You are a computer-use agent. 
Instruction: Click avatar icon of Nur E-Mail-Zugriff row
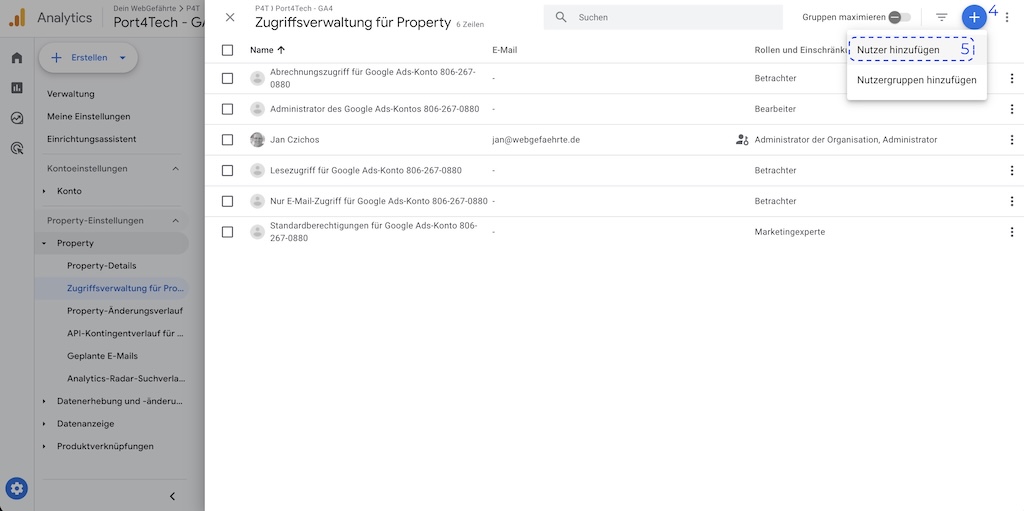click(257, 201)
